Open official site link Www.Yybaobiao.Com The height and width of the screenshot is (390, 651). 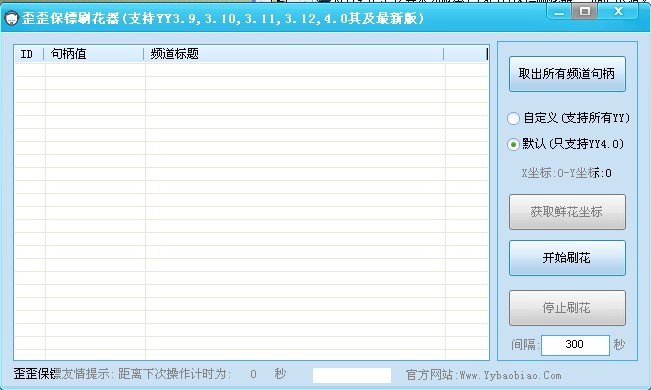pyautogui.click(x=510, y=375)
